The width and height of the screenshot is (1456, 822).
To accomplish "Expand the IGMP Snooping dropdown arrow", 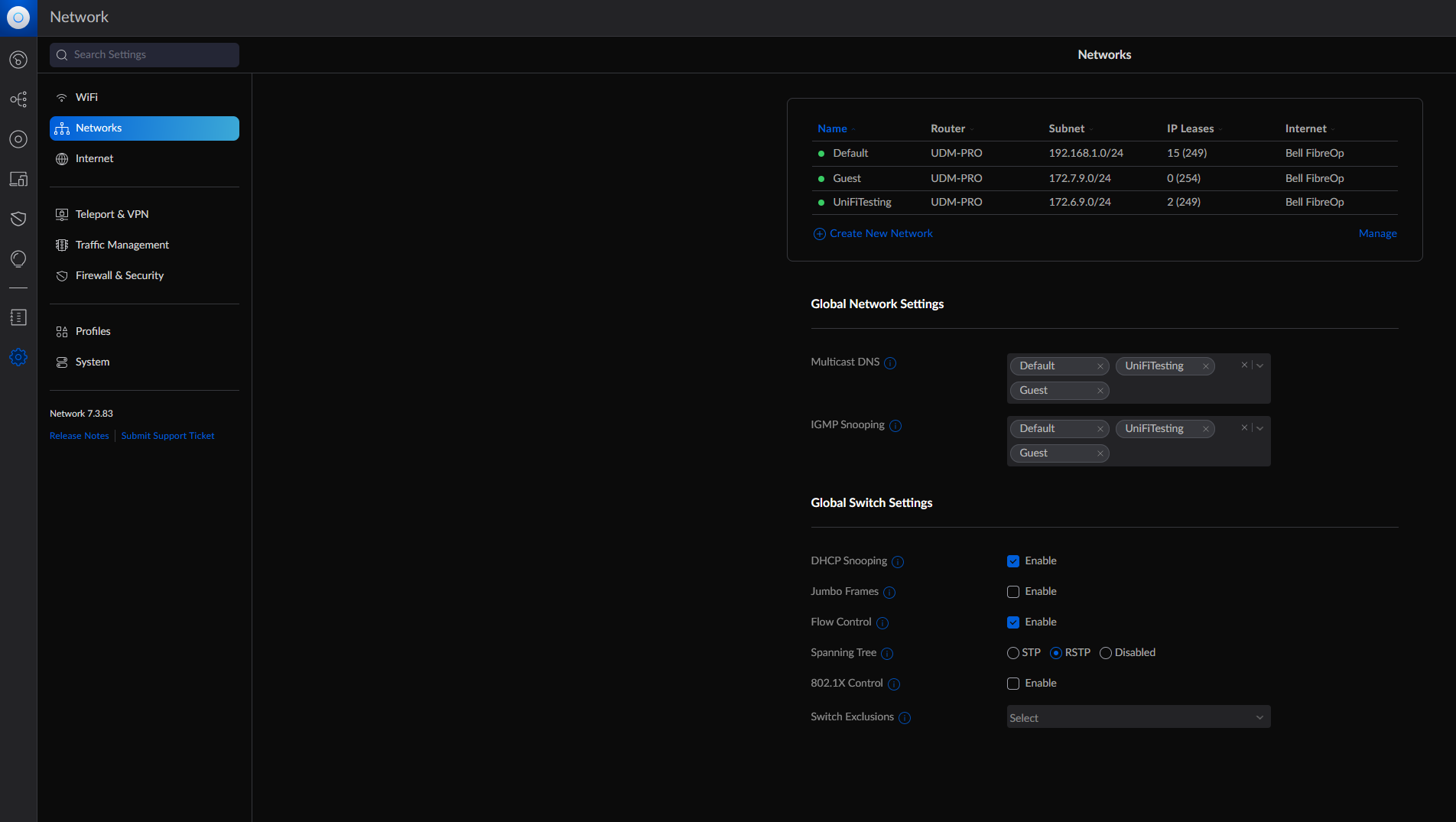I will (x=1260, y=428).
